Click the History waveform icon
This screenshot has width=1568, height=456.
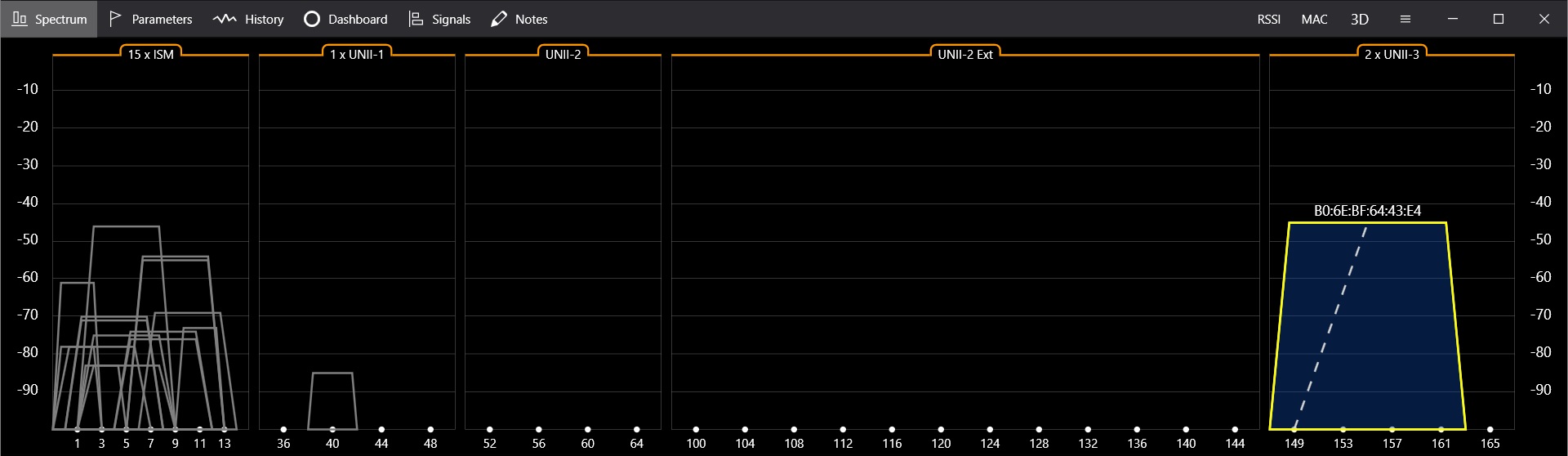click(x=225, y=19)
